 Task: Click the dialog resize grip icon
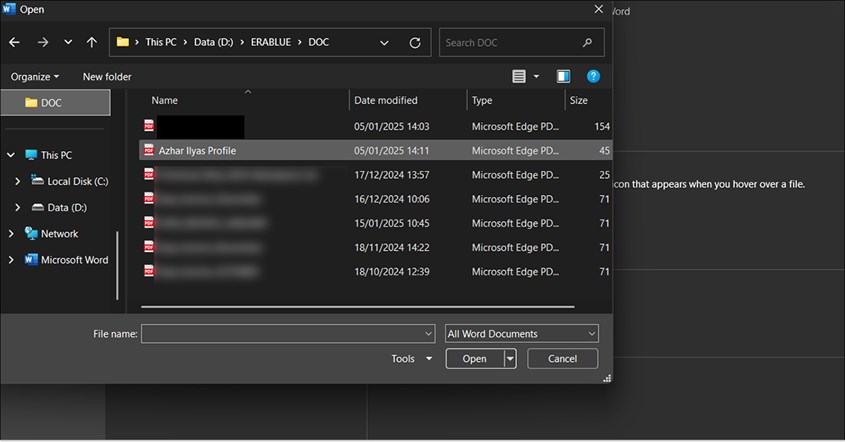pyautogui.click(x=607, y=378)
